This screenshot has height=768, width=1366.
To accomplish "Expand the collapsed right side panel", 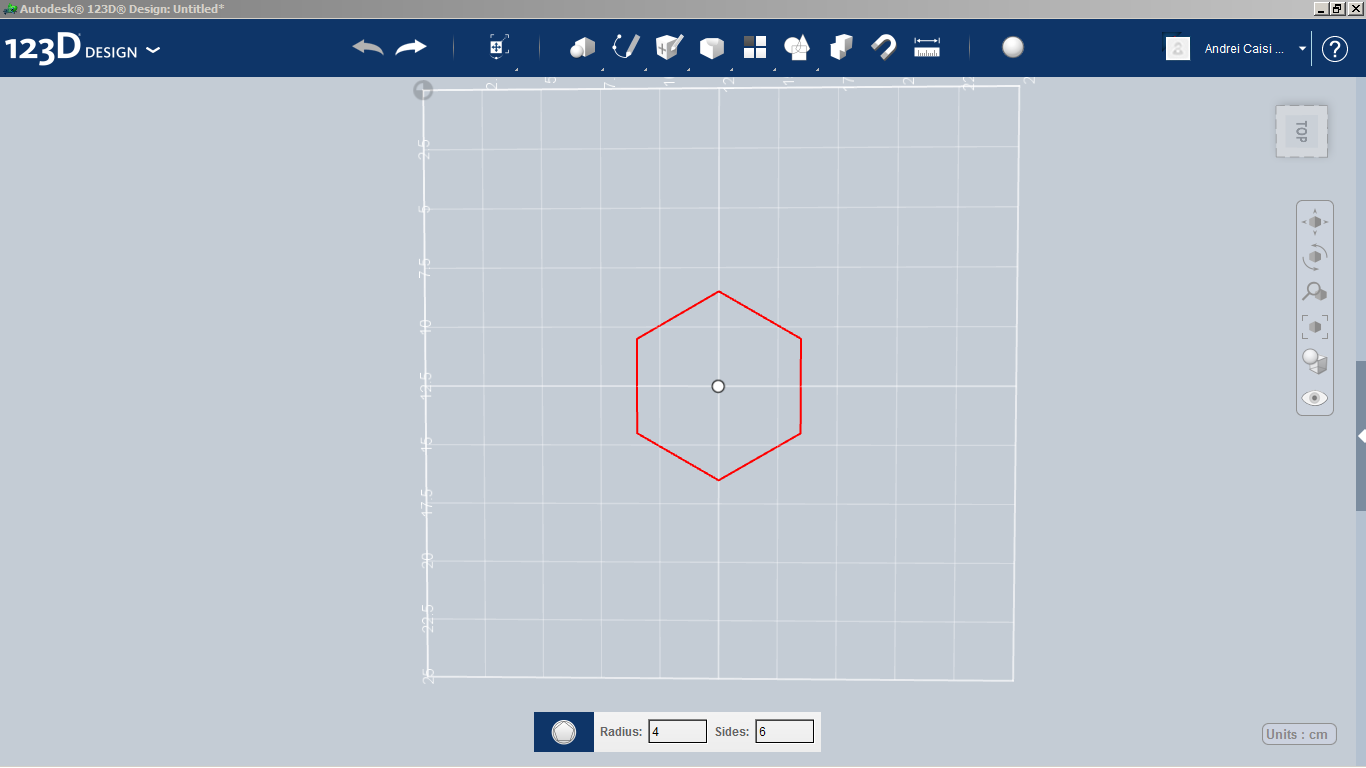I will point(1361,436).
